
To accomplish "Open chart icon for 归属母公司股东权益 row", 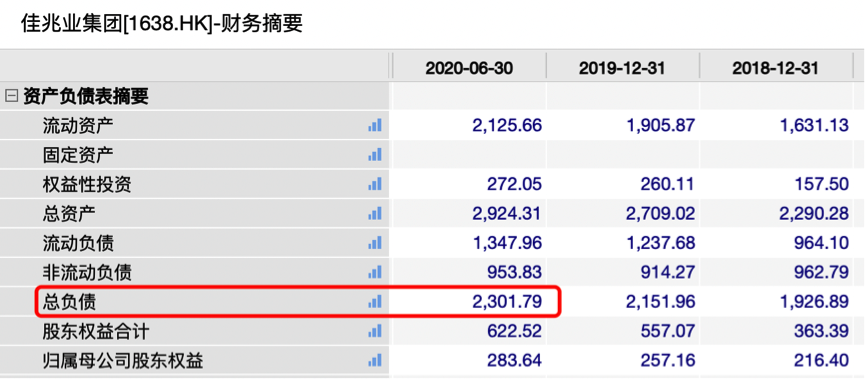I will tap(375, 361).
